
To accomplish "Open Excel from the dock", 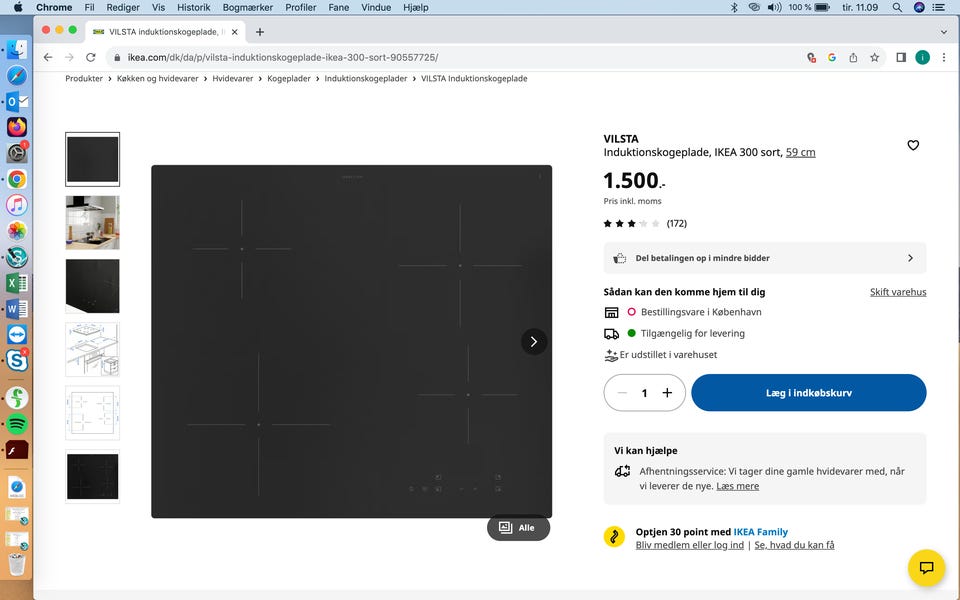I will (17, 283).
